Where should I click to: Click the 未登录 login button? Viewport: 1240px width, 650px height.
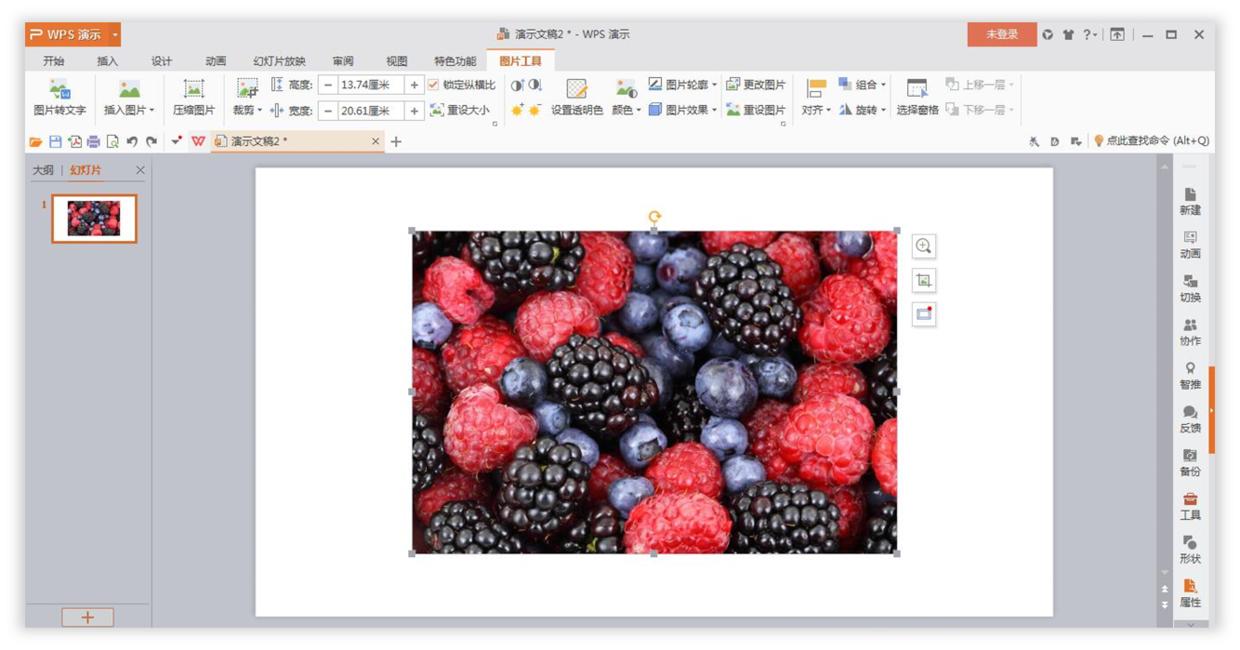1001,33
